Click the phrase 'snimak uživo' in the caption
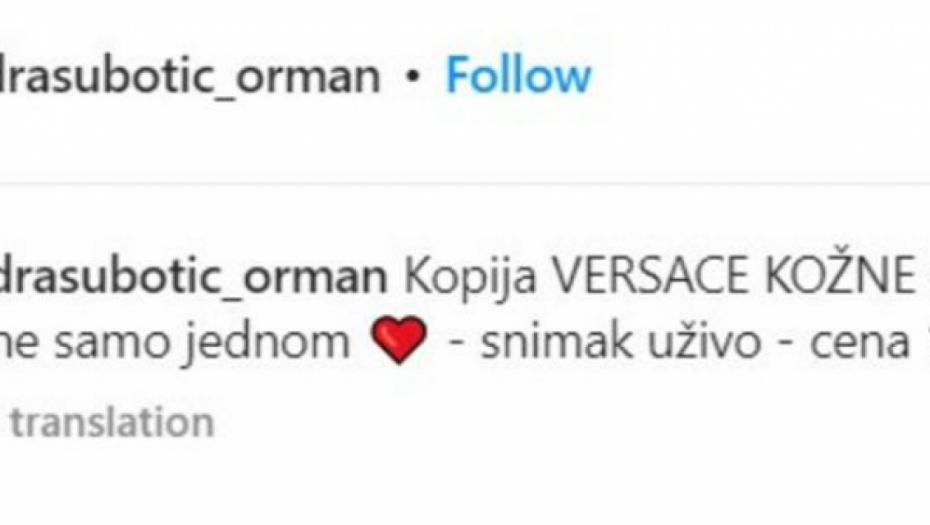This screenshot has height=525, width=930. click(620, 341)
